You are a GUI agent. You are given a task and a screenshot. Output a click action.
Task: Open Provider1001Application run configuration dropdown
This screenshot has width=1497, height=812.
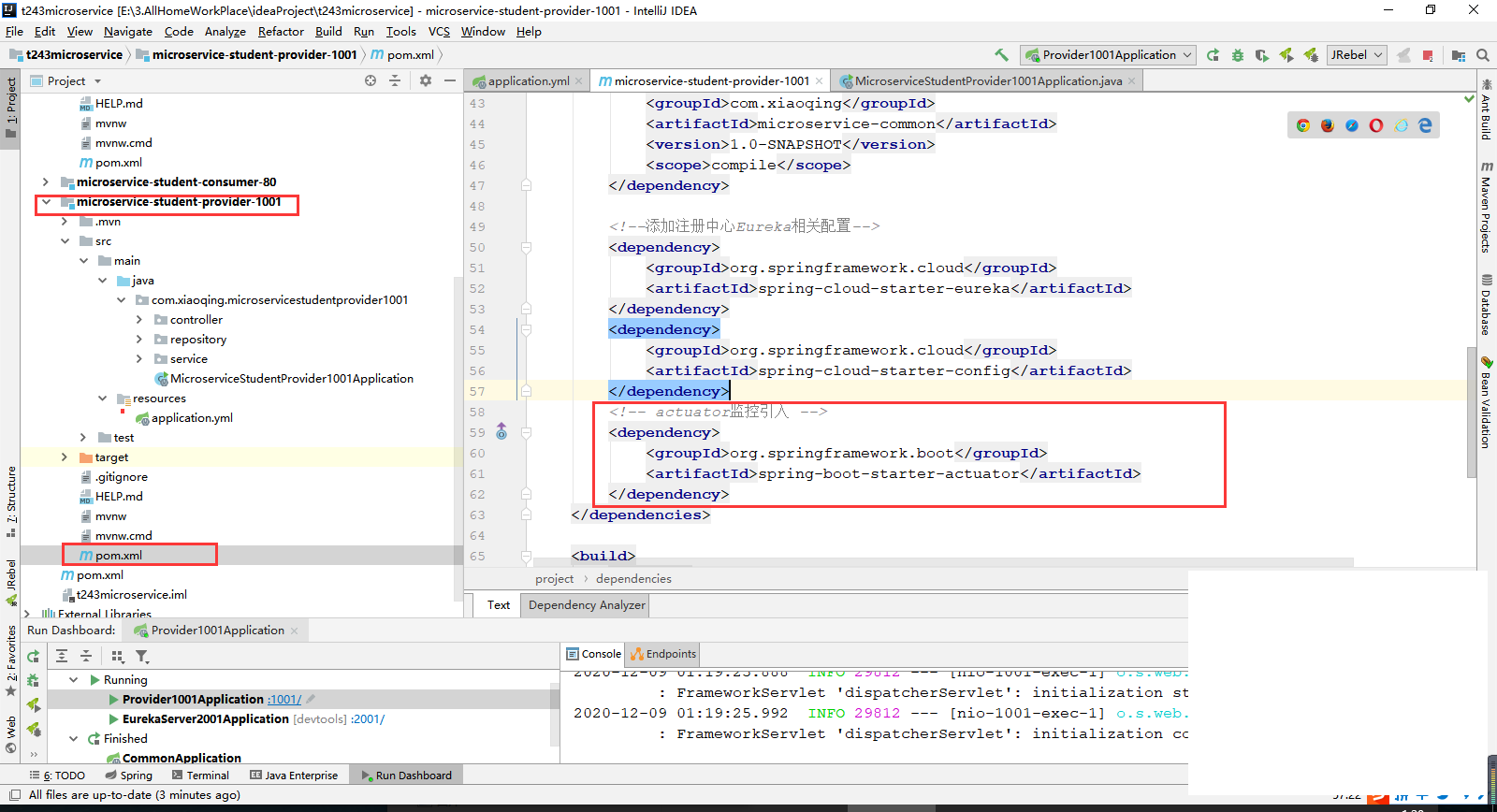tap(1109, 55)
